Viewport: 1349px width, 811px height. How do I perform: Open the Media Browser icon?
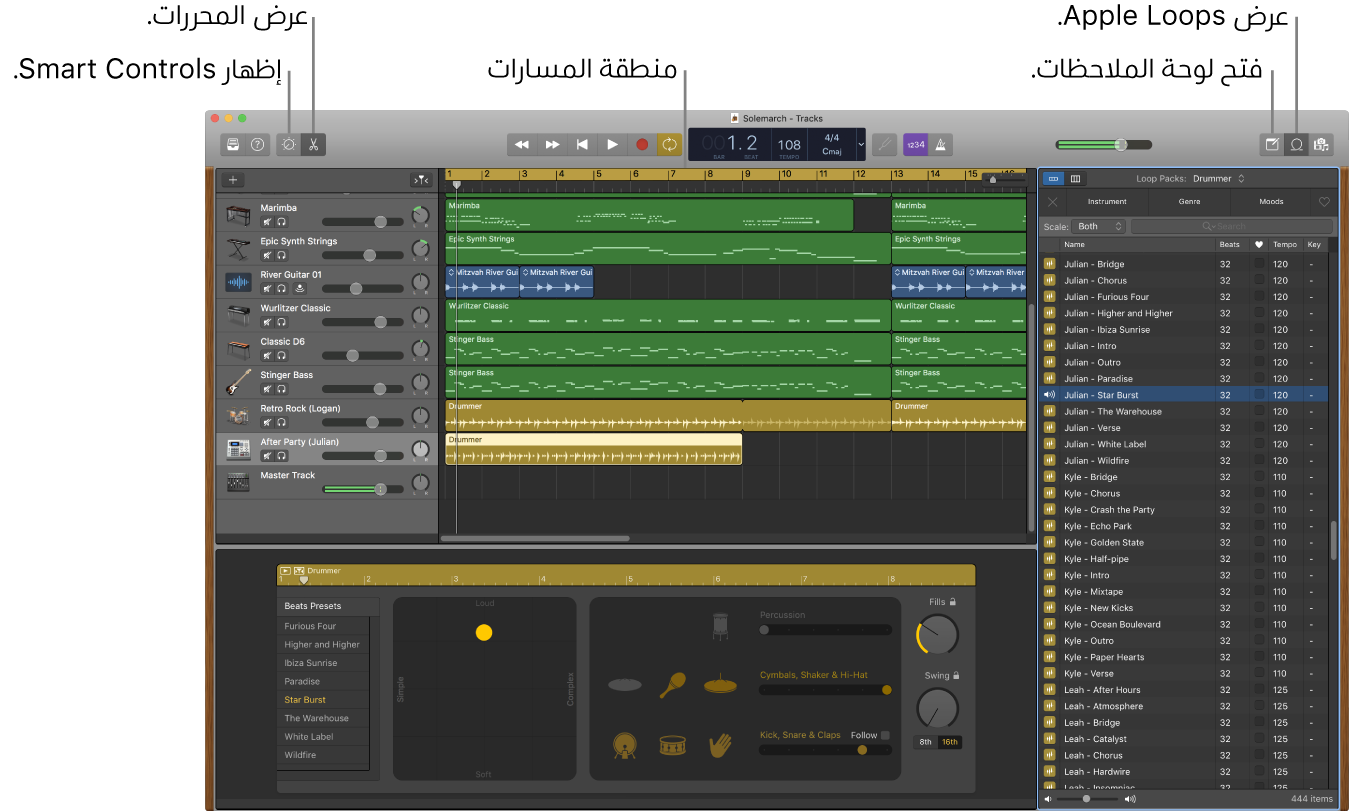(1321, 144)
